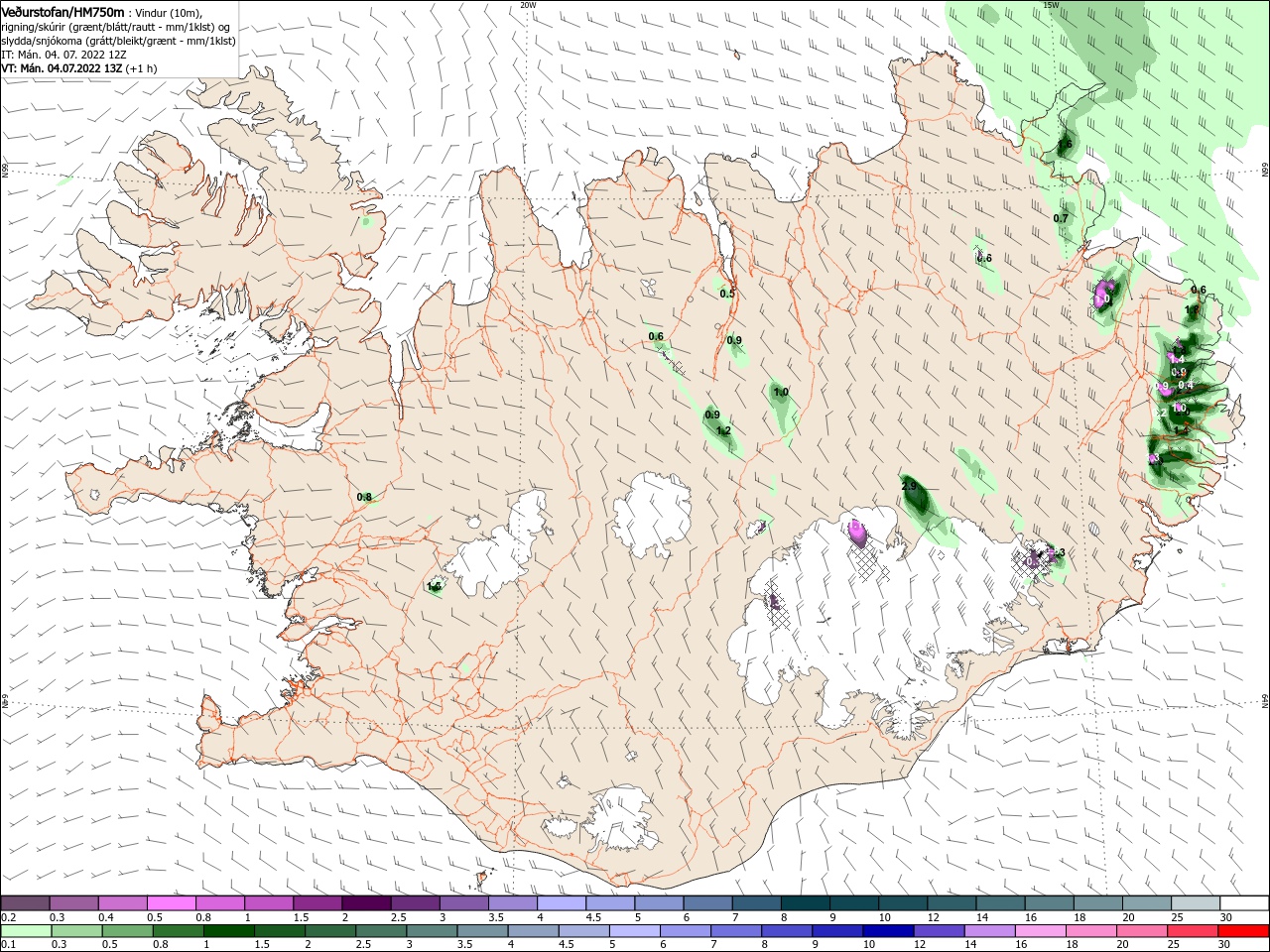This screenshot has width=1270, height=952.
Task: Click the 20W longitude label
Action: [528, 5]
